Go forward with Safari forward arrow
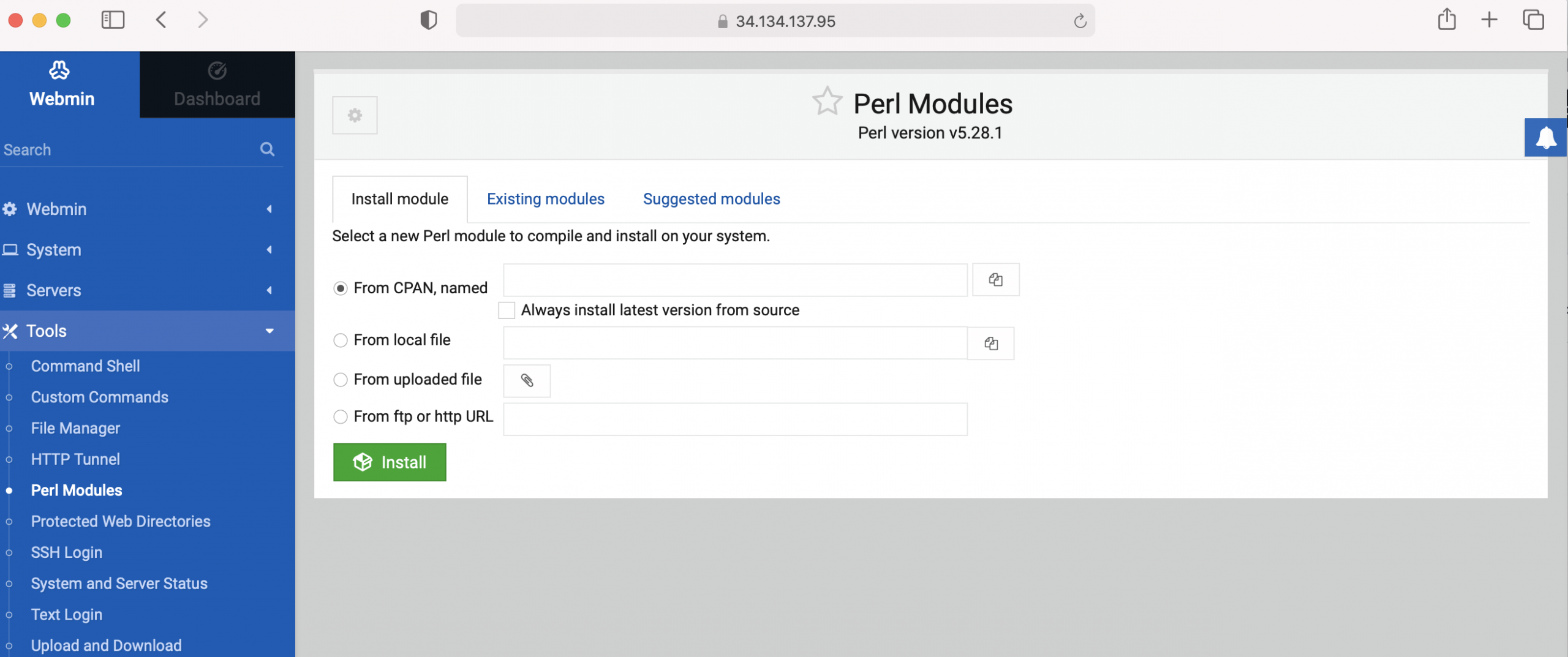 pos(203,20)
